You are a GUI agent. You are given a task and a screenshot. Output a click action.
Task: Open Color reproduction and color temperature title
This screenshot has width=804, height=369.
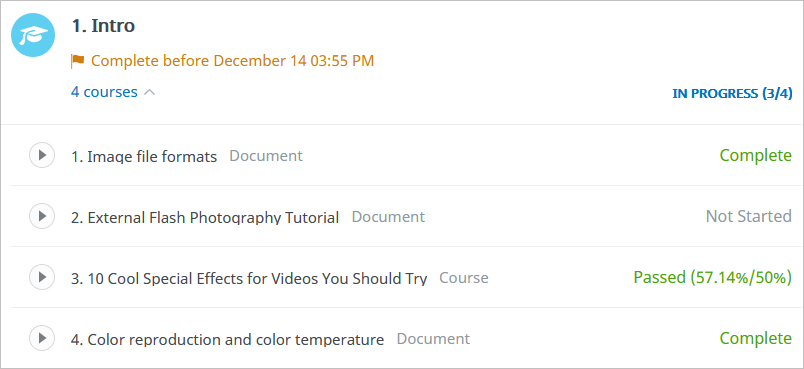228,339
